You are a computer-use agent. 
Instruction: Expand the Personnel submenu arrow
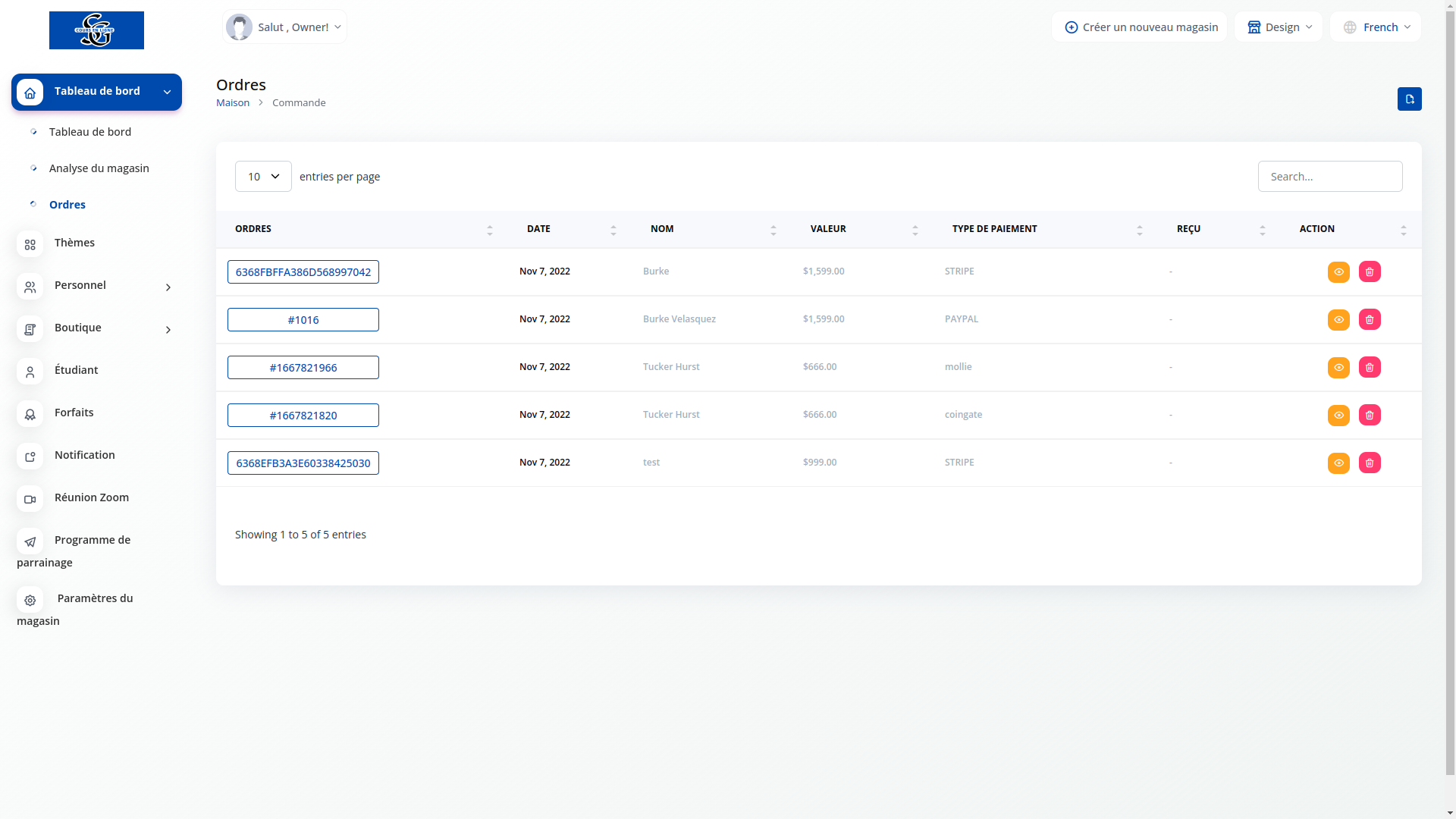(x=168, y=287)
